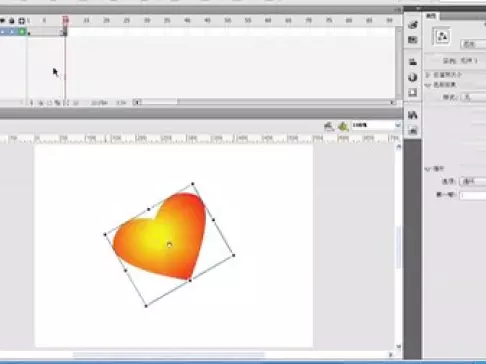Toggle the eye visibility column header
Viewport: 486px width, 364px height.
point(2,21)
